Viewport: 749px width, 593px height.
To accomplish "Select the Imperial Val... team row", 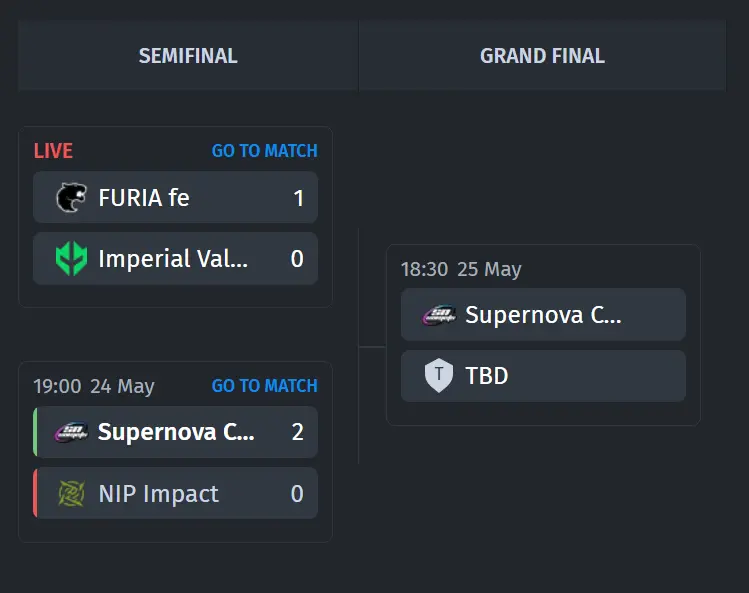I will click(x=175, y=259).
